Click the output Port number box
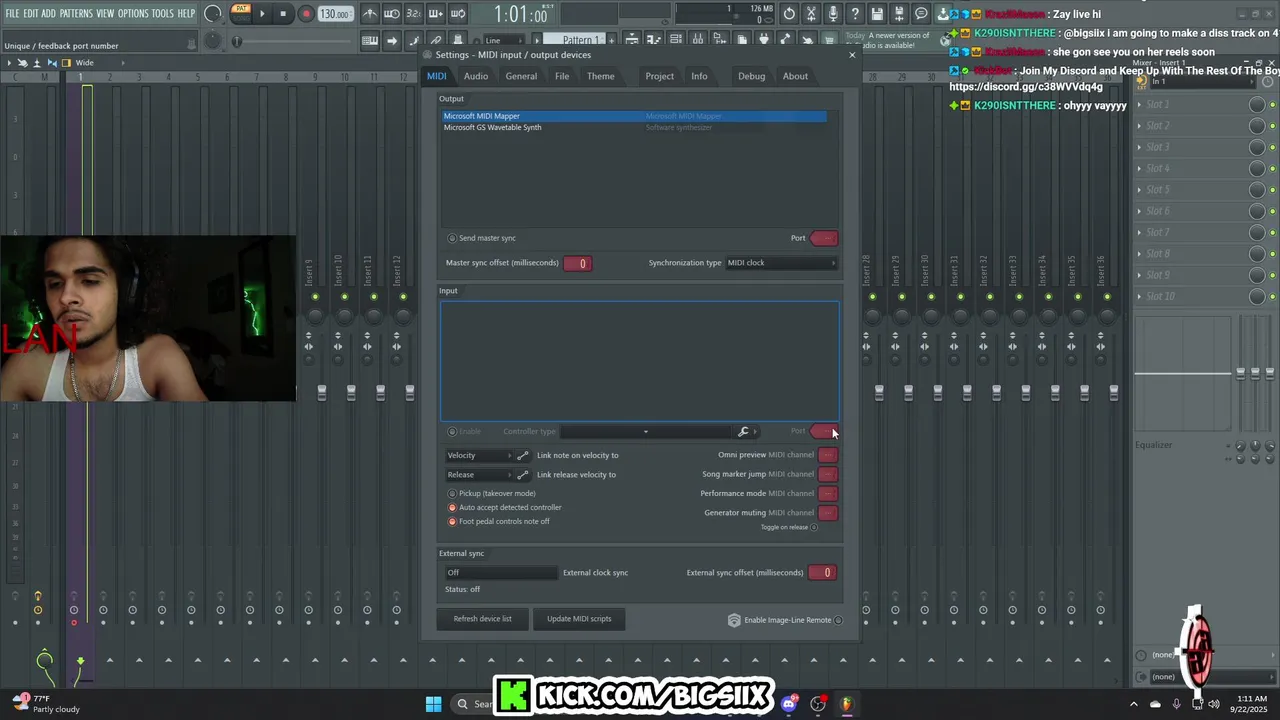1280x720 pixels. pyautogui.click(x=824, y=238)
